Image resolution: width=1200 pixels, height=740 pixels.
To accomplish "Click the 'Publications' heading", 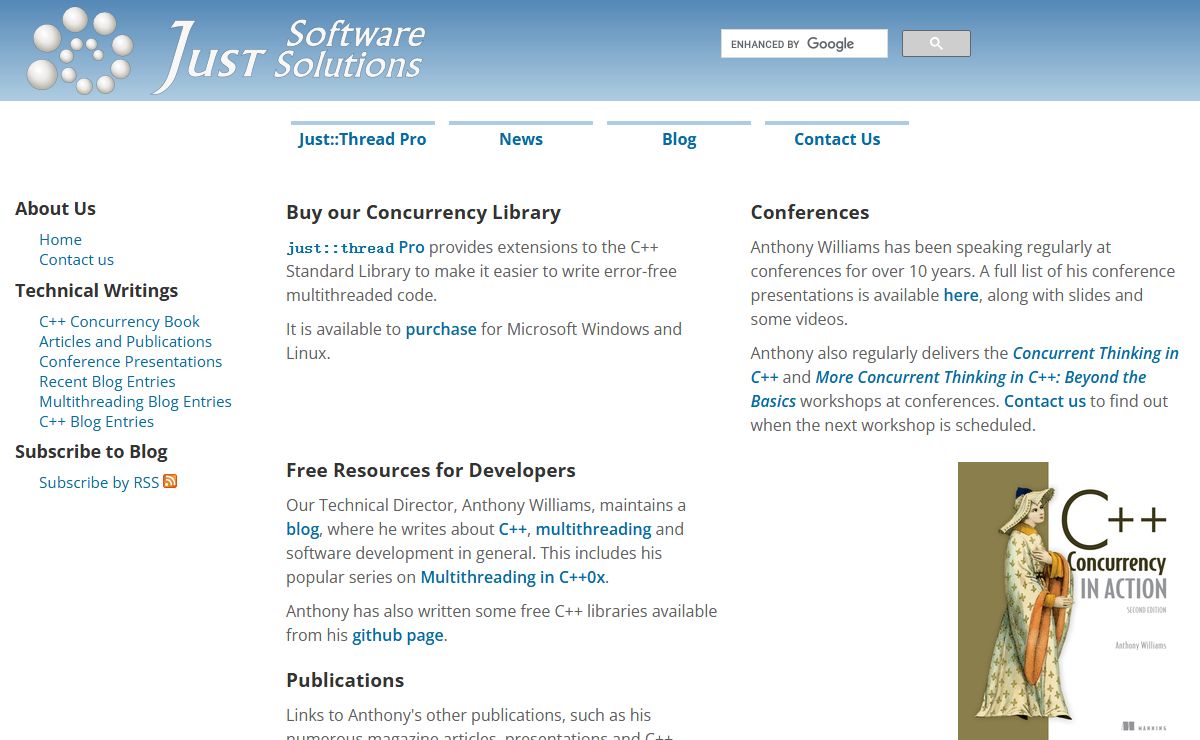I will [x=345, y=680].
